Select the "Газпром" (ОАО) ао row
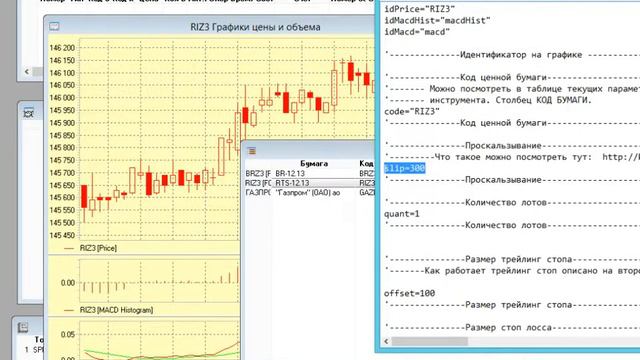The width and height of the screenshot is (640, 360). point(309,193)
